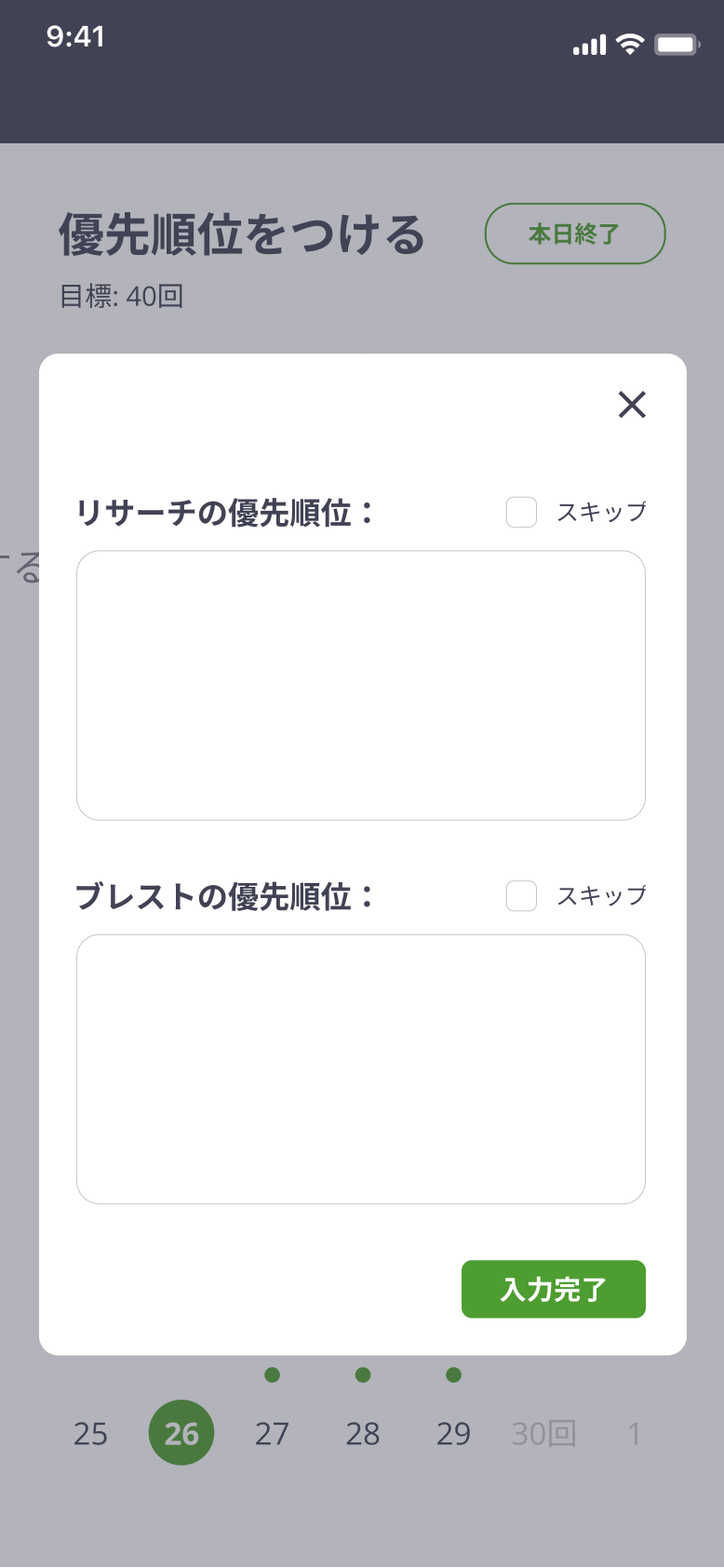Focus the ブレストの優先順位 text area

coord(361,1069)
